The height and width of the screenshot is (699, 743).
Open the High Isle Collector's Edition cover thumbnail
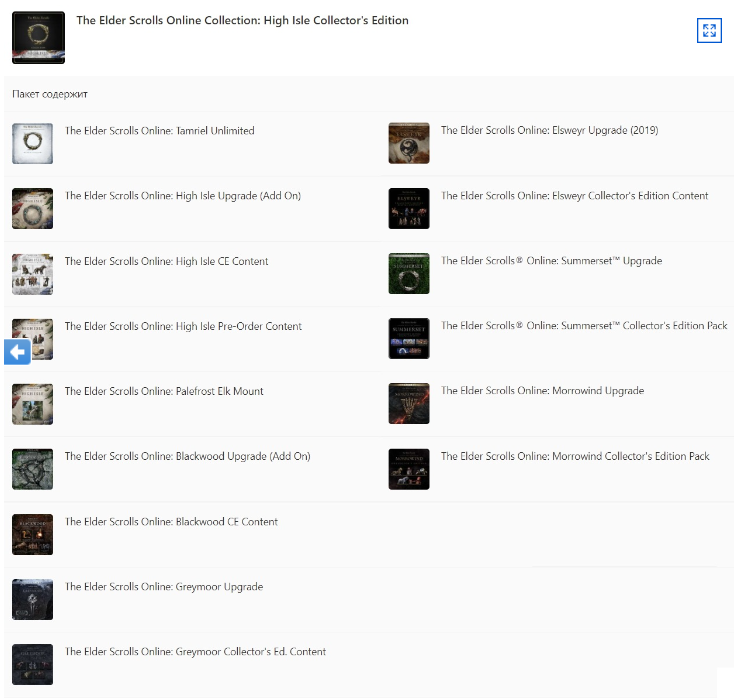[x=38, y=37]
